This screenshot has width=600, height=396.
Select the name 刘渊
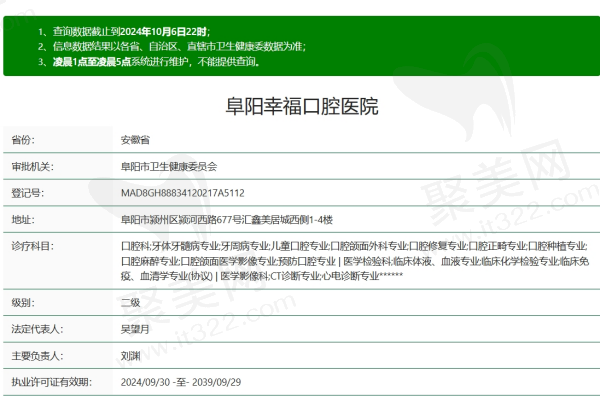point(130,356)
